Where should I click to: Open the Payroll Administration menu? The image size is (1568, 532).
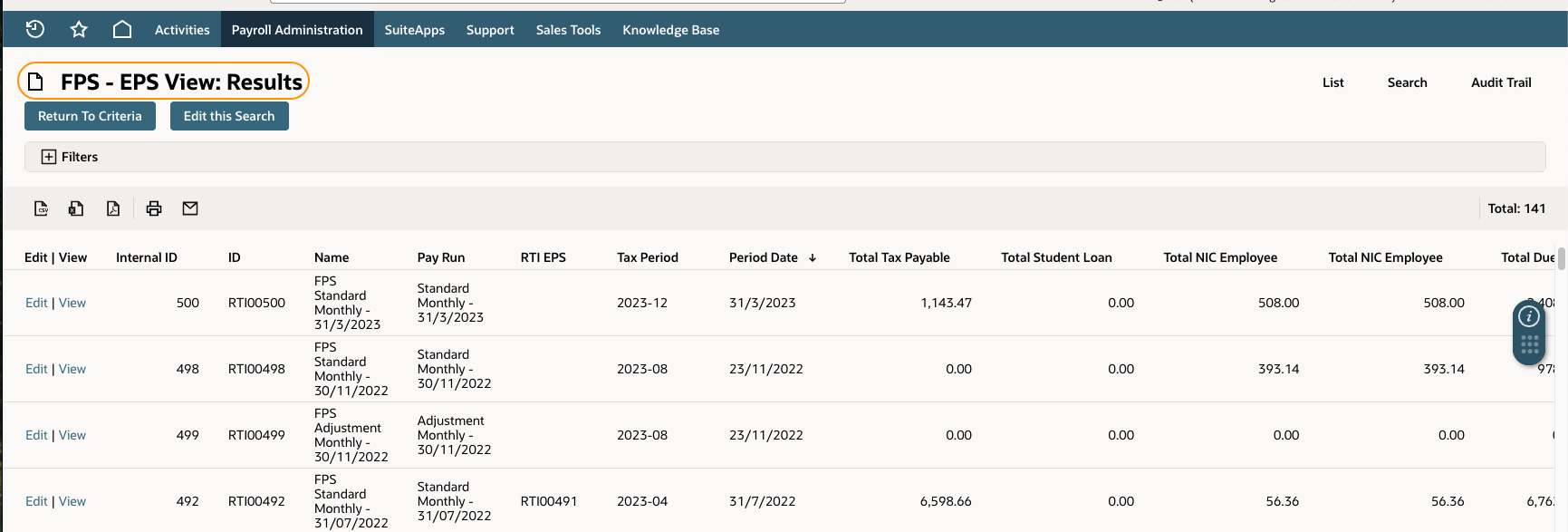[x=297, y=30]
